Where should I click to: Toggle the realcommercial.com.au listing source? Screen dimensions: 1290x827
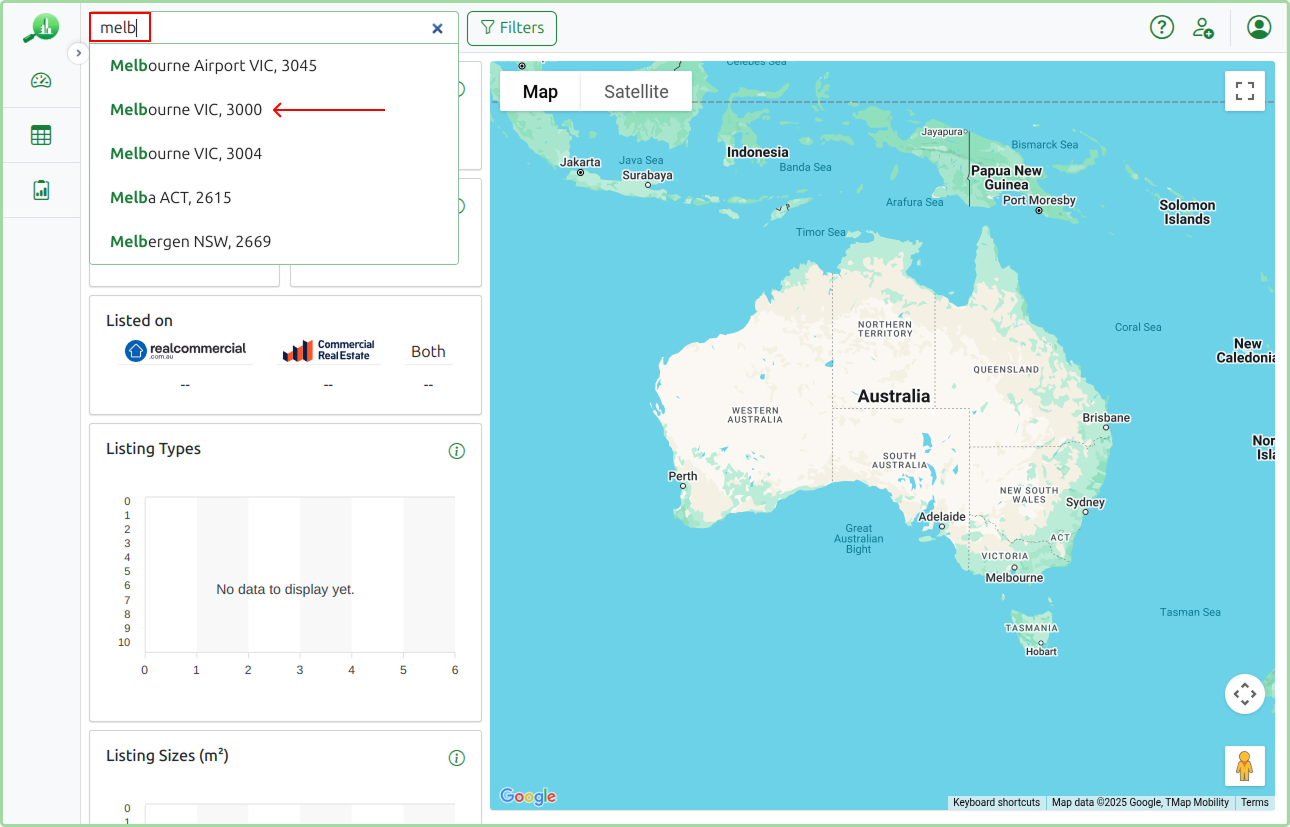pyautogui.click(x=185, y=350)
